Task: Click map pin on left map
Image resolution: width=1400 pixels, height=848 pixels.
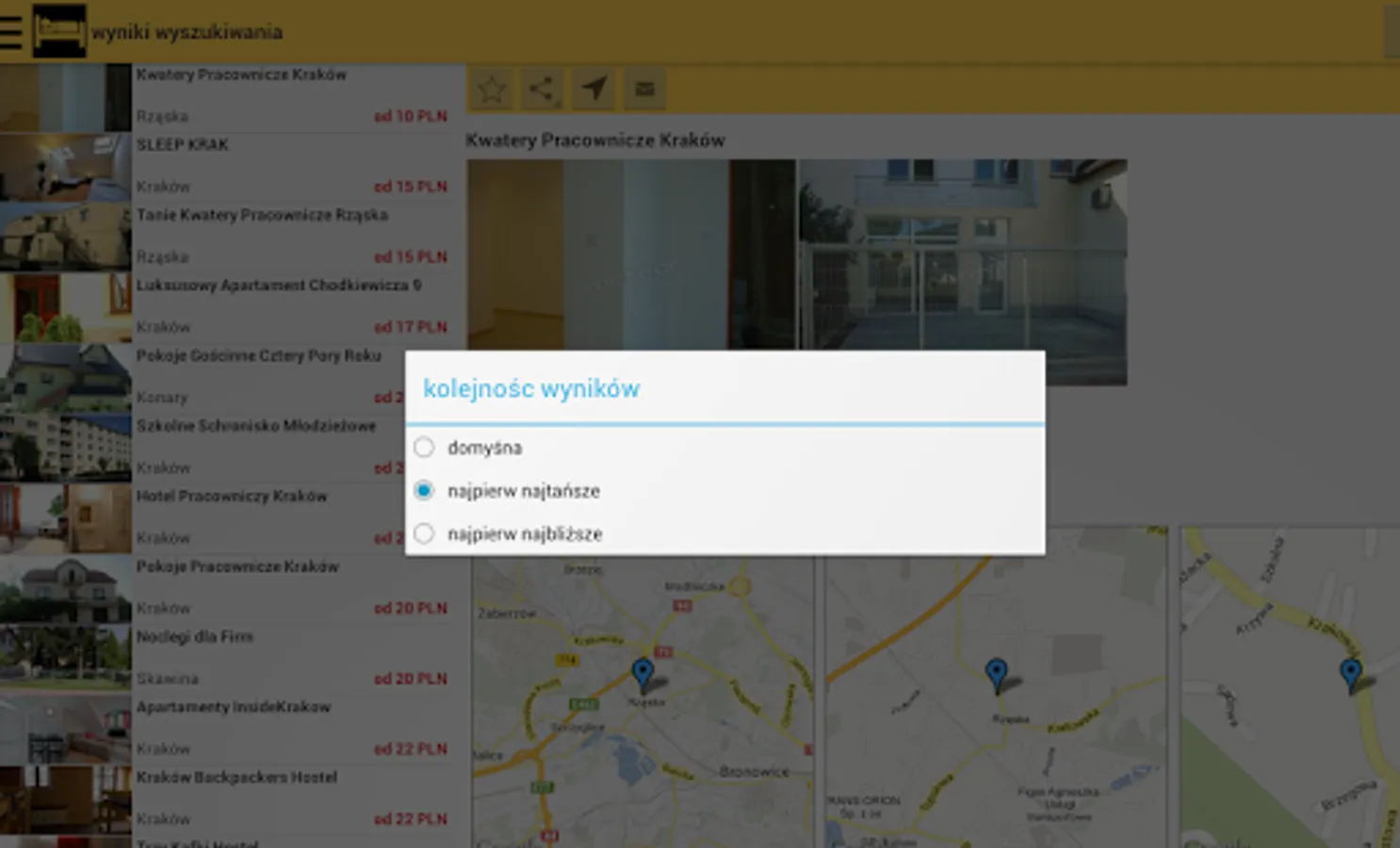Action: [x=643, y=675]
